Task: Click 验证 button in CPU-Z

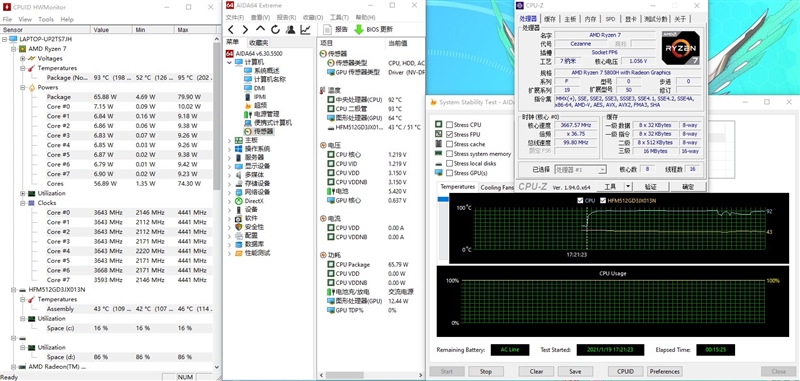Action: tap(651, 187)
